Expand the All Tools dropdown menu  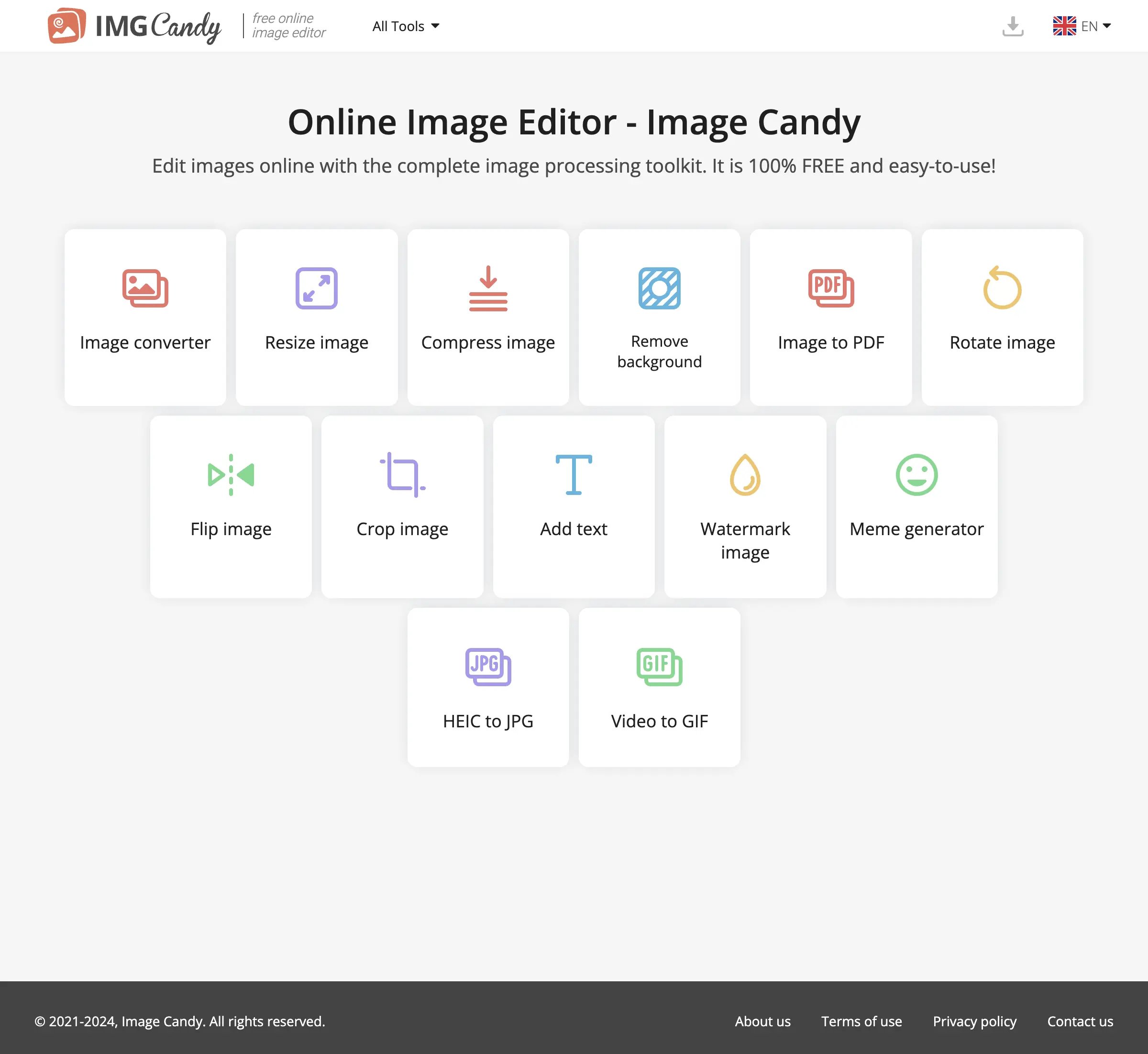406,26
